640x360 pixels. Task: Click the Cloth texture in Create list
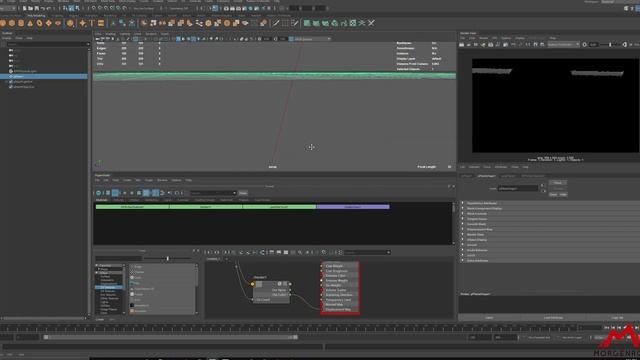[x=137, y=278]
